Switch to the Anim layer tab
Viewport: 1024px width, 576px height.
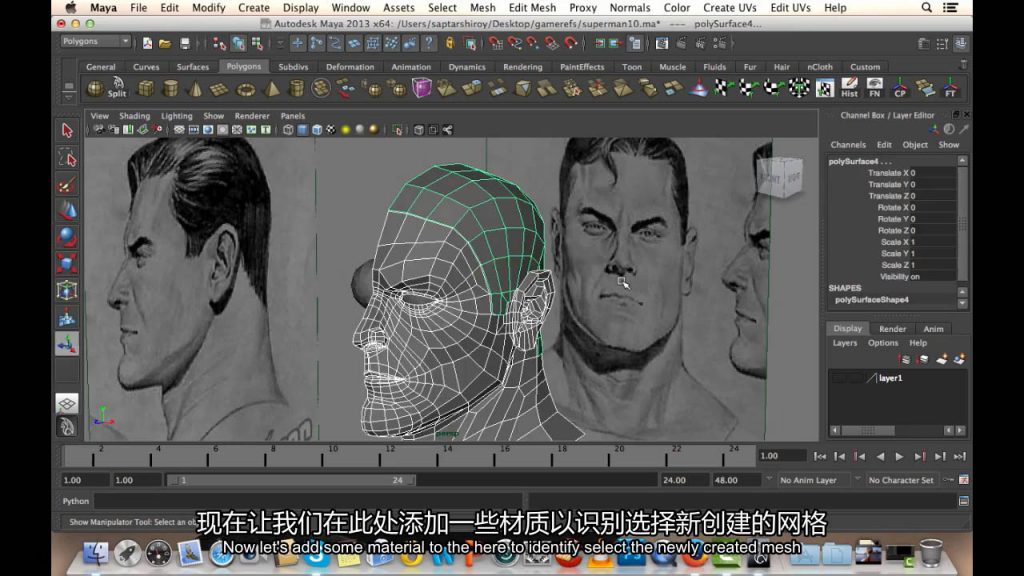pos(933,329)
